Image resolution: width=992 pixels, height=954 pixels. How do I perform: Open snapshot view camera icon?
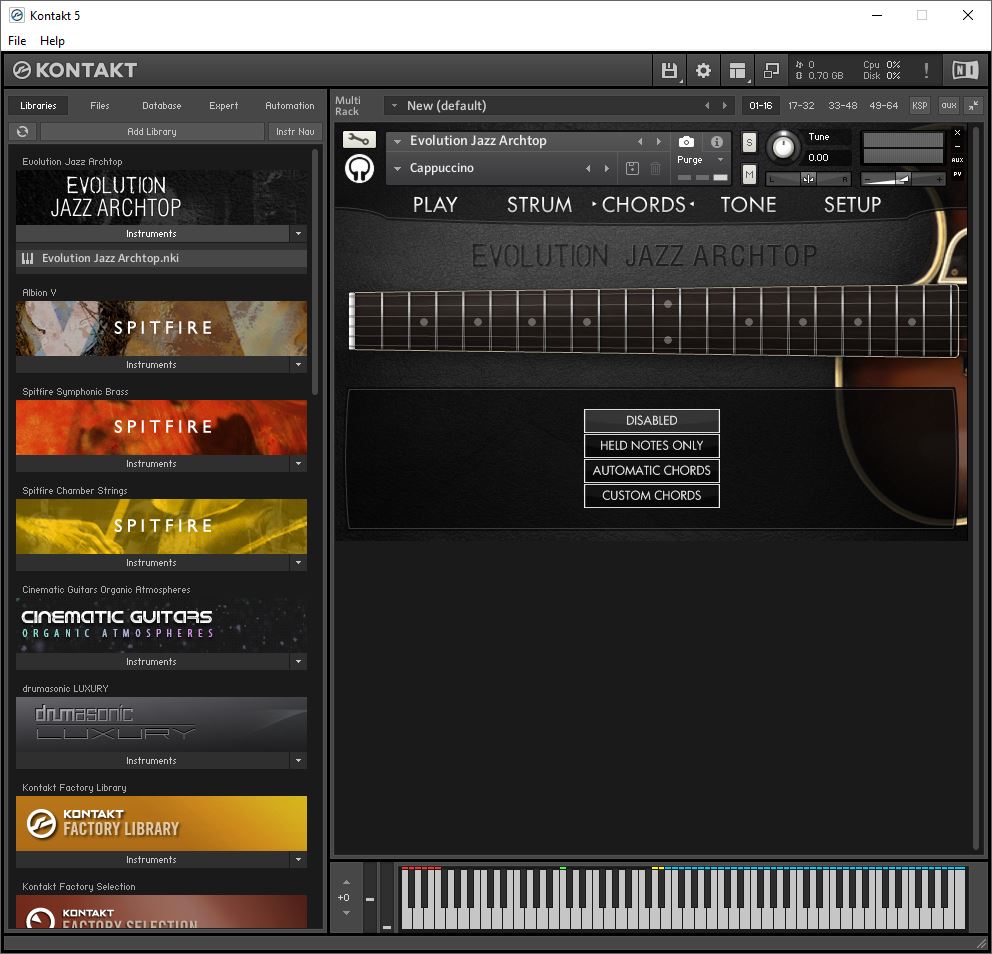pos(686,142)
